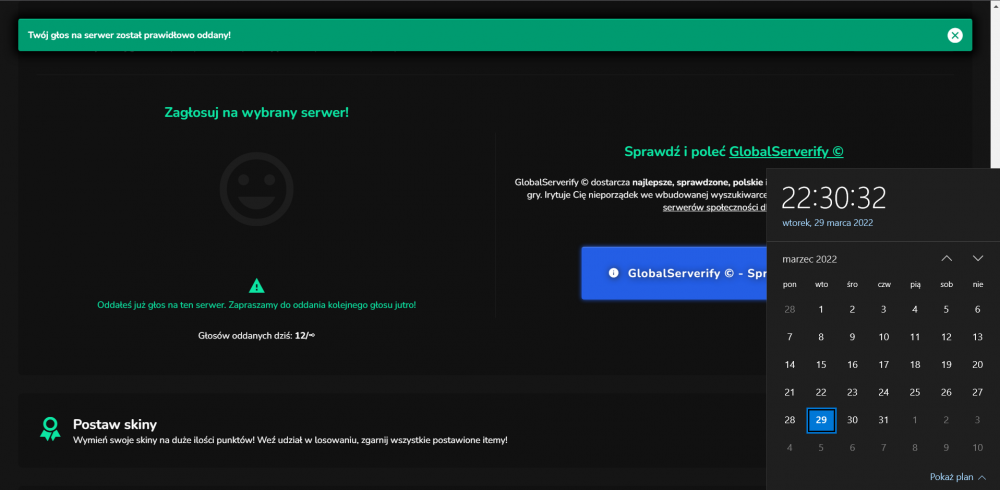Viewport: 1000px width, 490px height.
Task: Click the info icon on blue button
Action: tap(614, 272)
